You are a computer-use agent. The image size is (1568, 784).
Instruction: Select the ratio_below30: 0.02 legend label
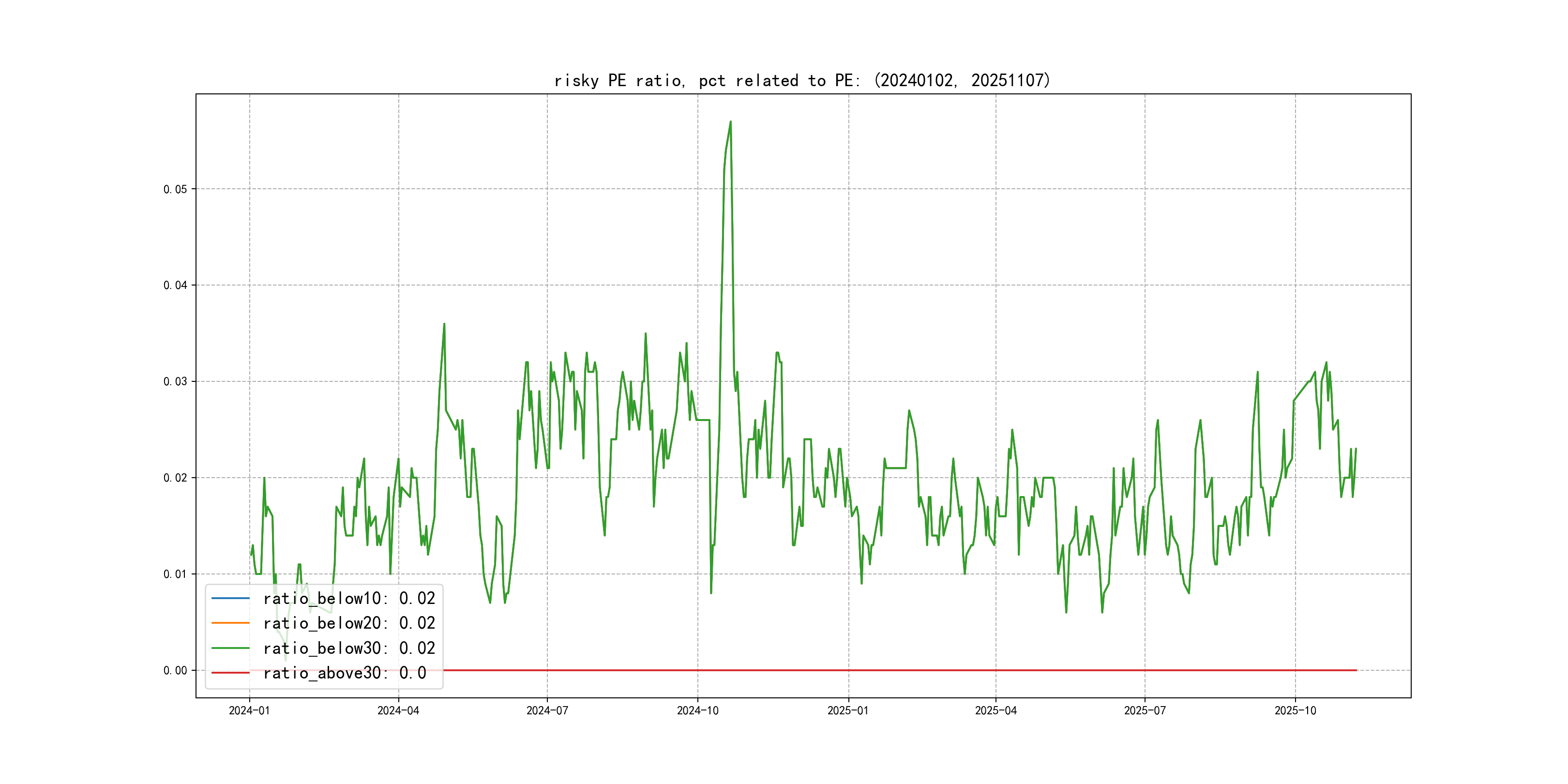(349, 648)
